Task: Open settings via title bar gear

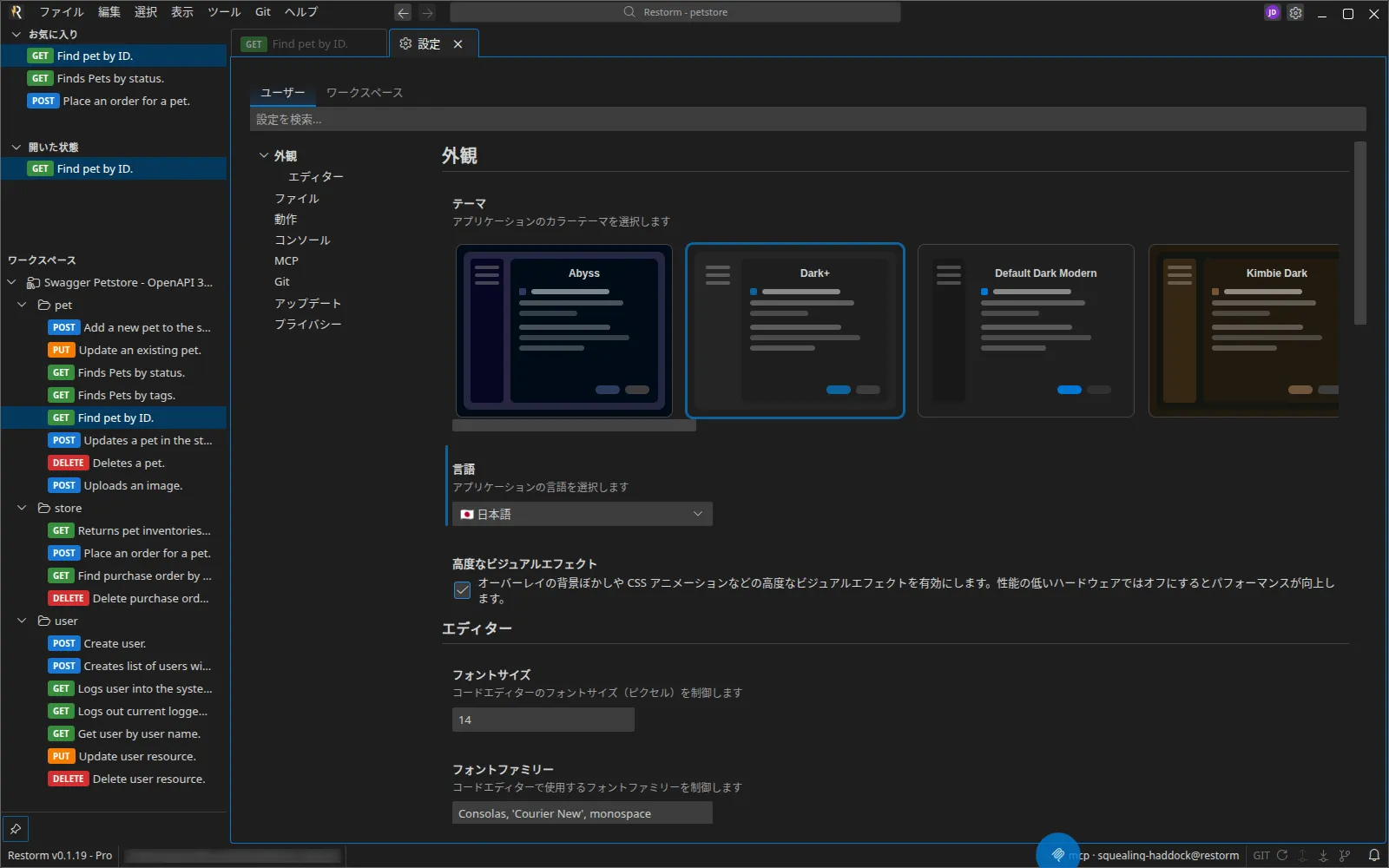Action: [x=1295, y=12]
